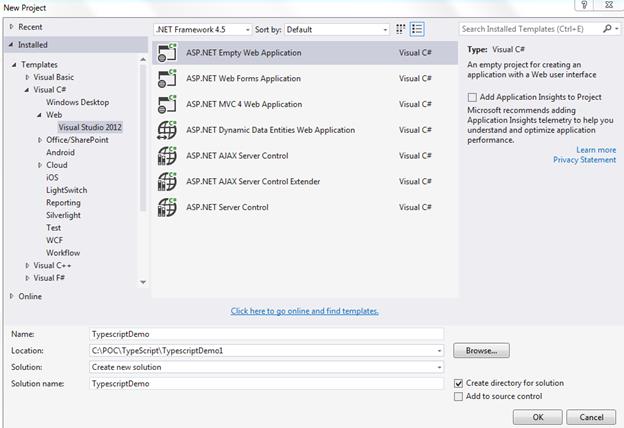This screenshot has width=624, height=428.
Task: Select the Android template category
Action: click(x=60, y=152)
